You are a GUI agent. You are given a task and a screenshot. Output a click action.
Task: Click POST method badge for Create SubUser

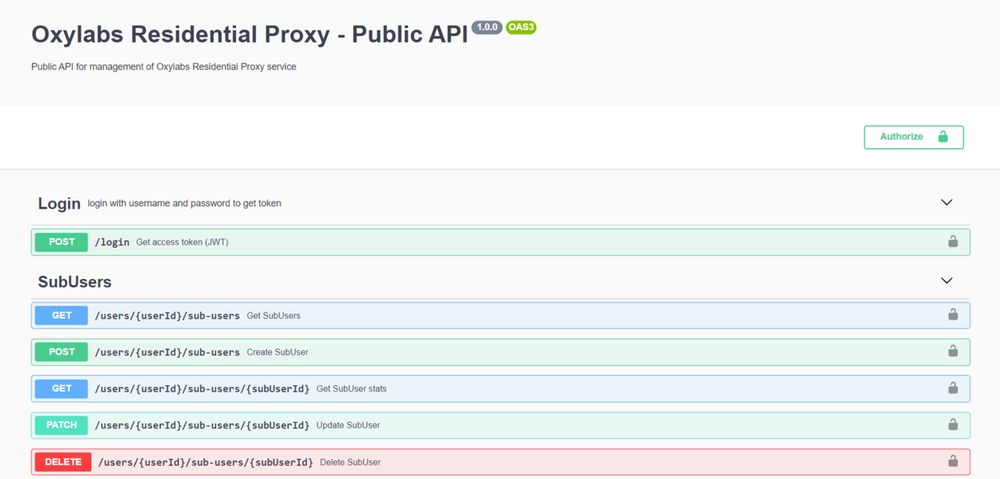(x=61, y=352)
